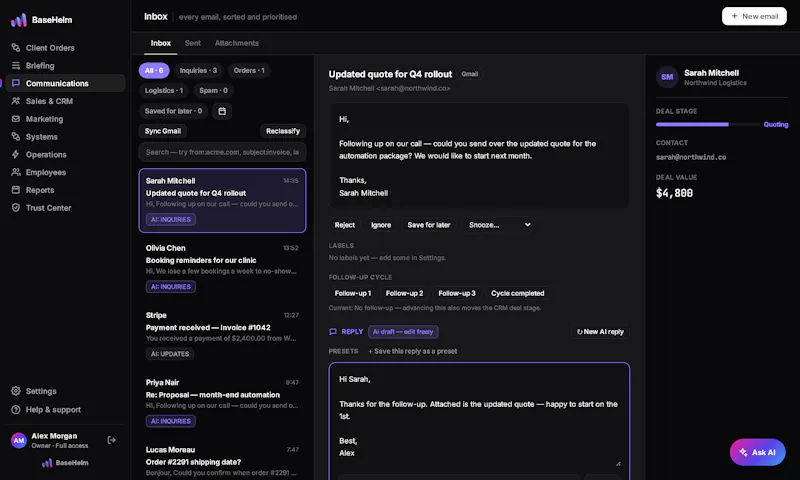Open the Stripe payment received email
This screenshot has height=480, width=800.
(222, 335)
